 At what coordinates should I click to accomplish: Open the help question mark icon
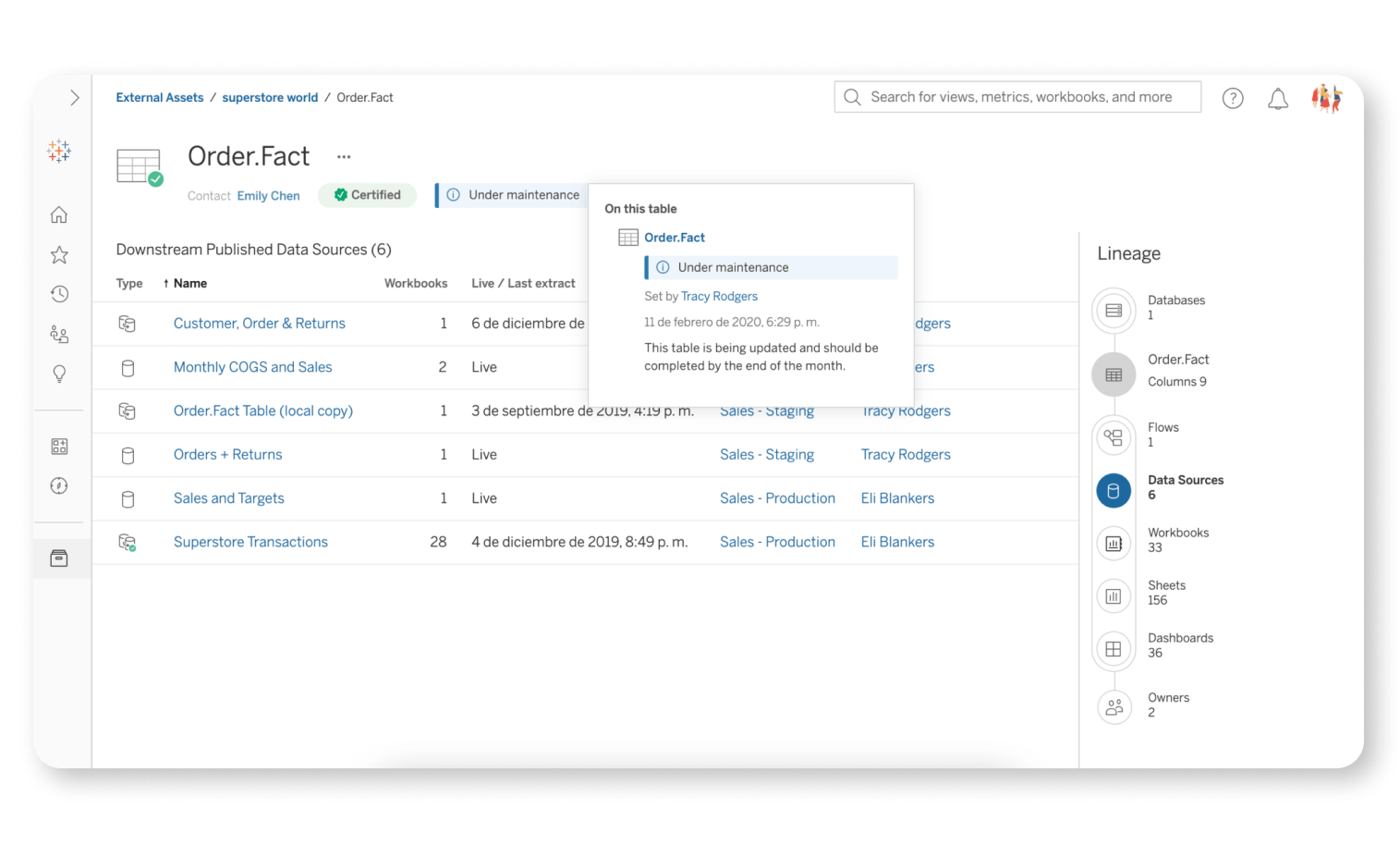pyautogui.click(x=1232, y=99)
